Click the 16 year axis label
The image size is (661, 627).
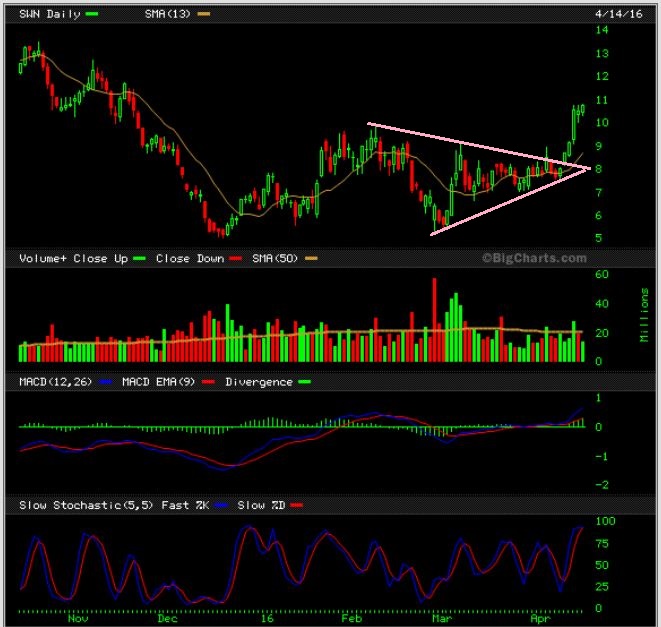tap(267, 619)
